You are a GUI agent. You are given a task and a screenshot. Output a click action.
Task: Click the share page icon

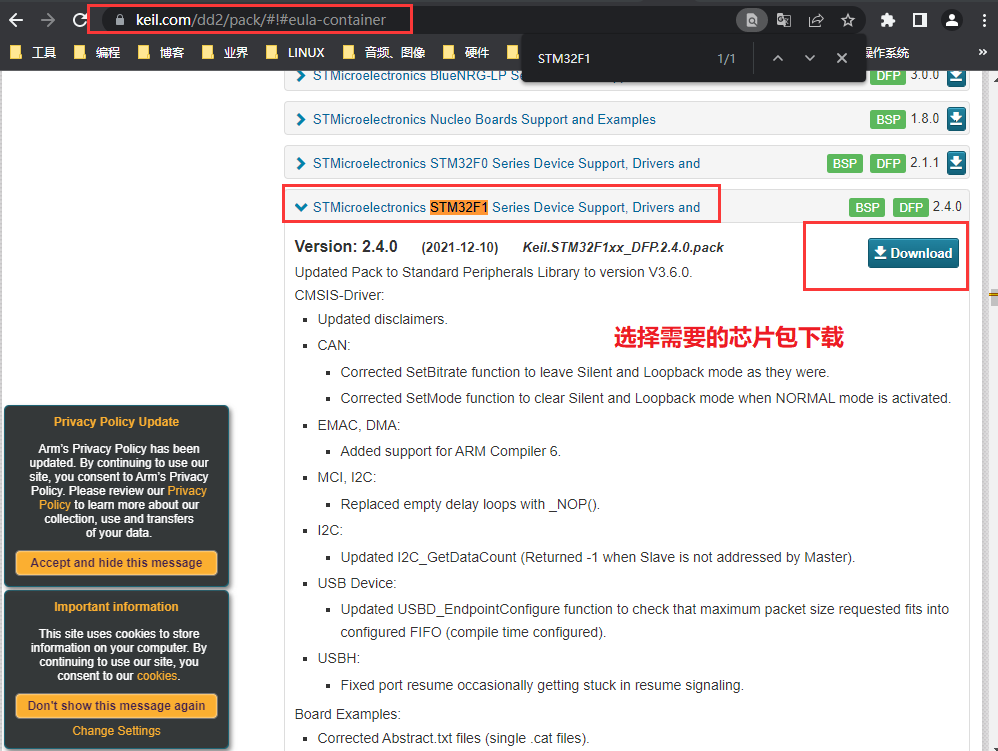(x=815, y=20)
